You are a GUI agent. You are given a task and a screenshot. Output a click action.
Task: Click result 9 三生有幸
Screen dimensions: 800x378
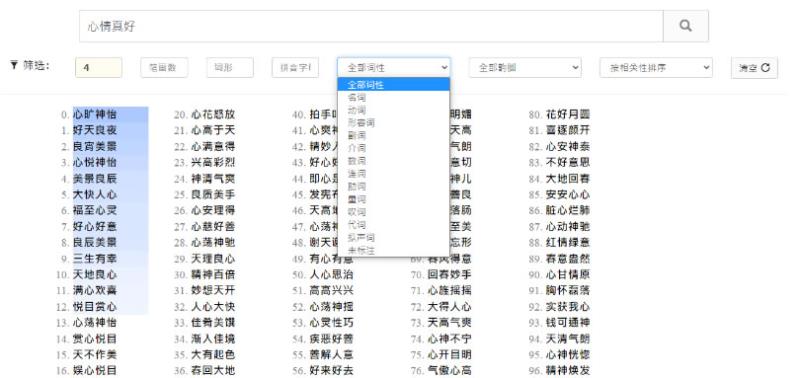95,259
